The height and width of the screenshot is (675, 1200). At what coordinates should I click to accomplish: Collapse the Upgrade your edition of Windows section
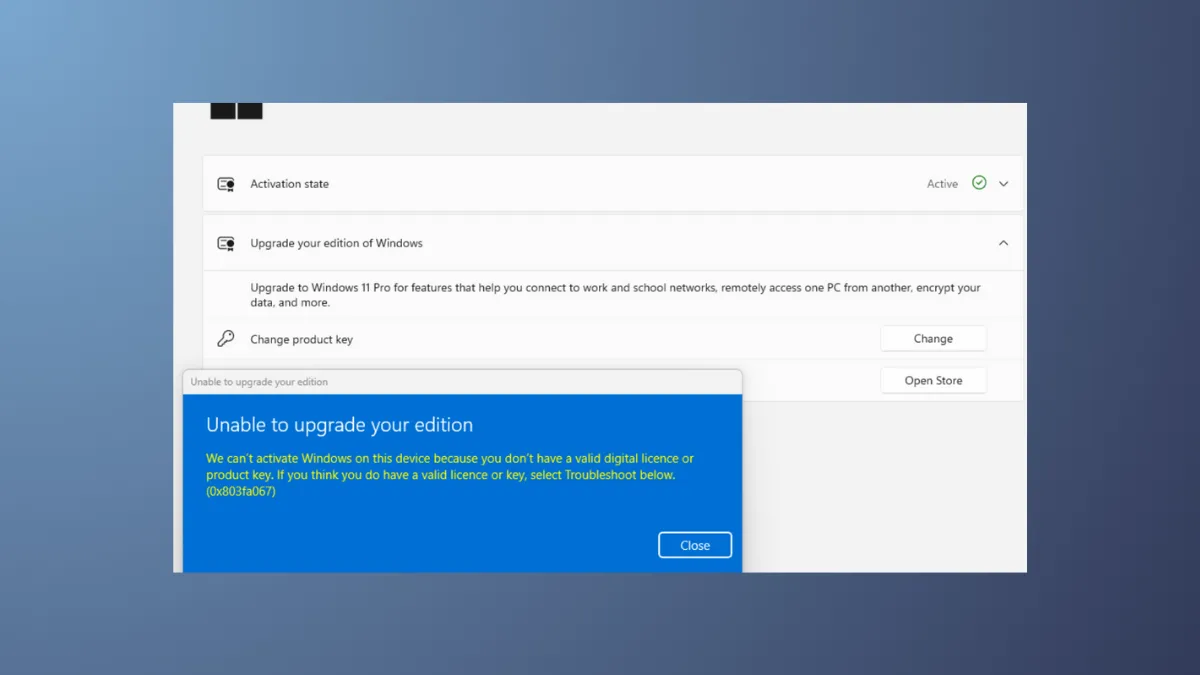pyautogui.click(x=1004, y=243)
